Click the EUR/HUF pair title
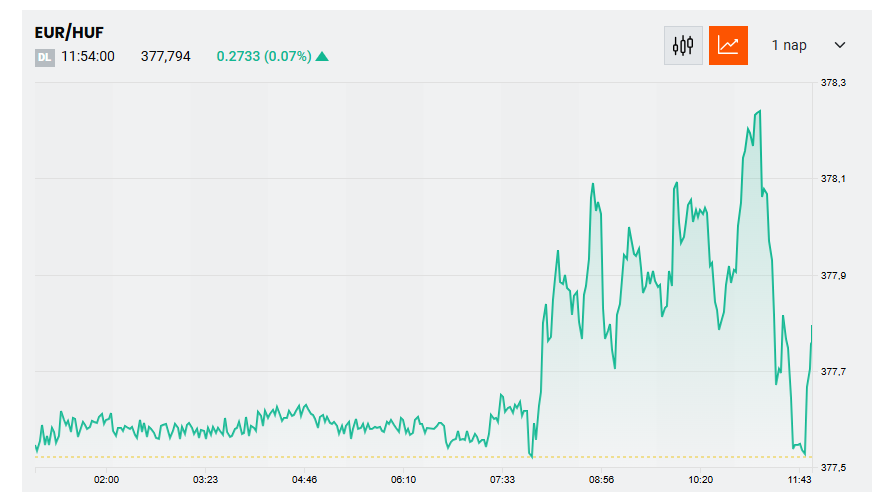Image resolution: width=894 pixels, height=504 pixels. tap(69, 32)
